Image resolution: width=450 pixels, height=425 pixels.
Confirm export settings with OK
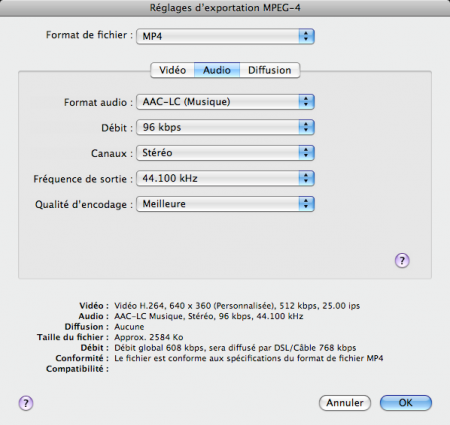406,403
